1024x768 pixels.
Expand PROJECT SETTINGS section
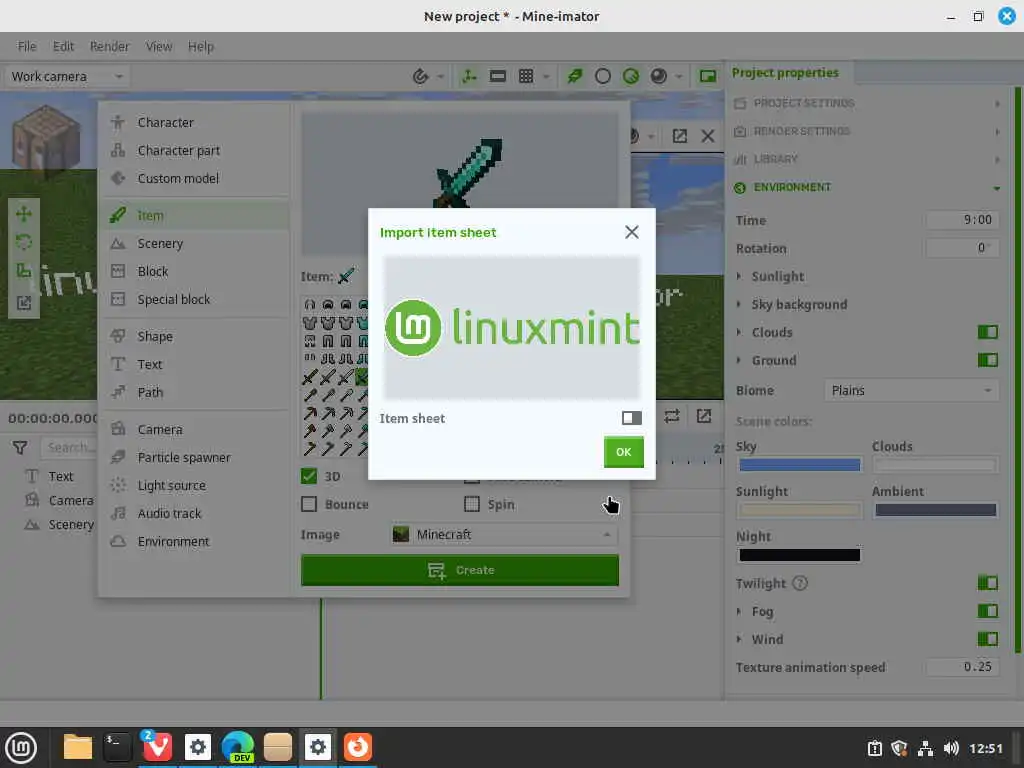click(867, 103)
